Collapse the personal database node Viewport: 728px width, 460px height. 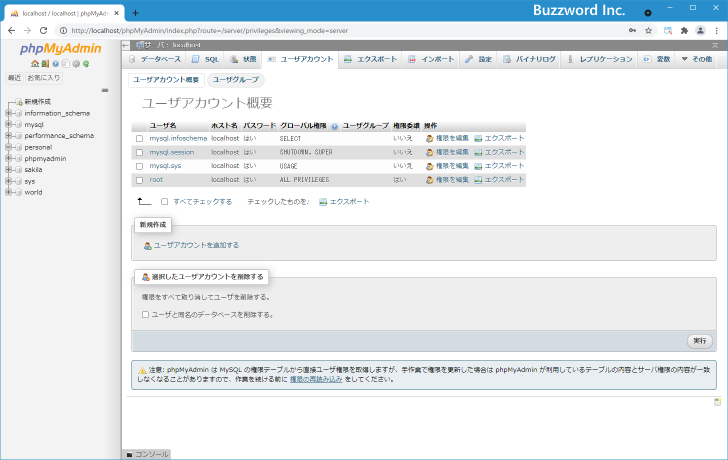[x=8, y=147]
